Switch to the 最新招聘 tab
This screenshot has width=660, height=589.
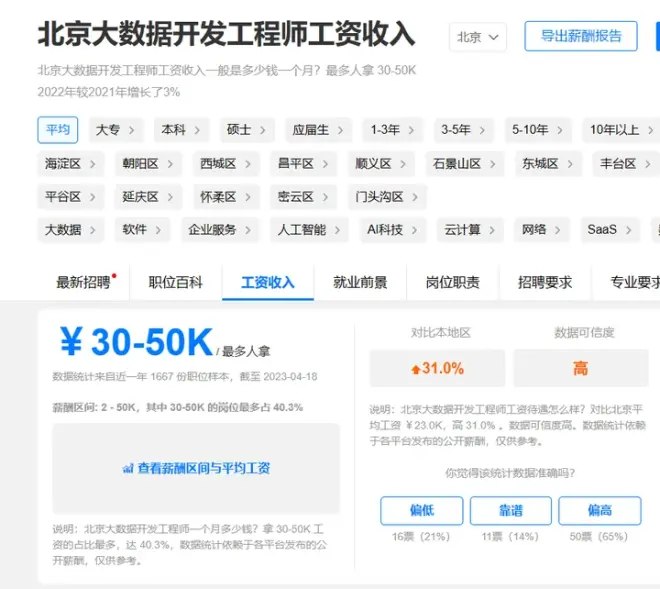coord(84,283)
